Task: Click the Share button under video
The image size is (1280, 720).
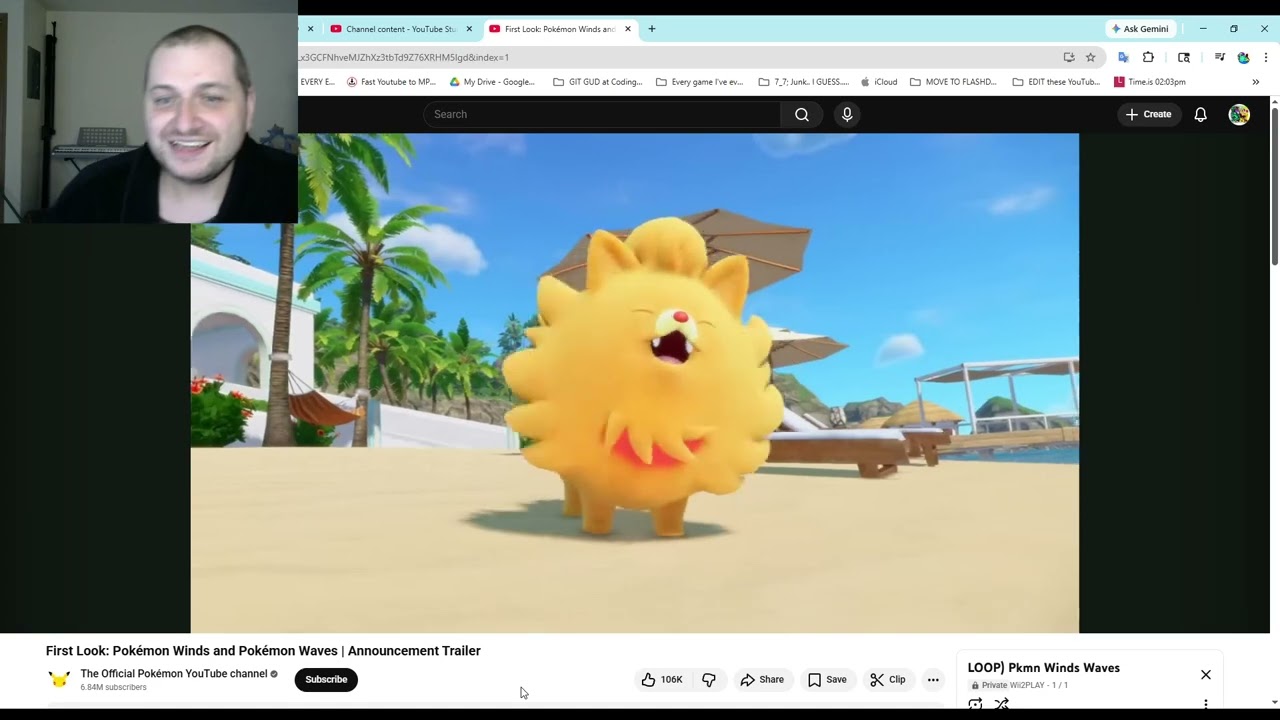Action: [x=762, y=680]
